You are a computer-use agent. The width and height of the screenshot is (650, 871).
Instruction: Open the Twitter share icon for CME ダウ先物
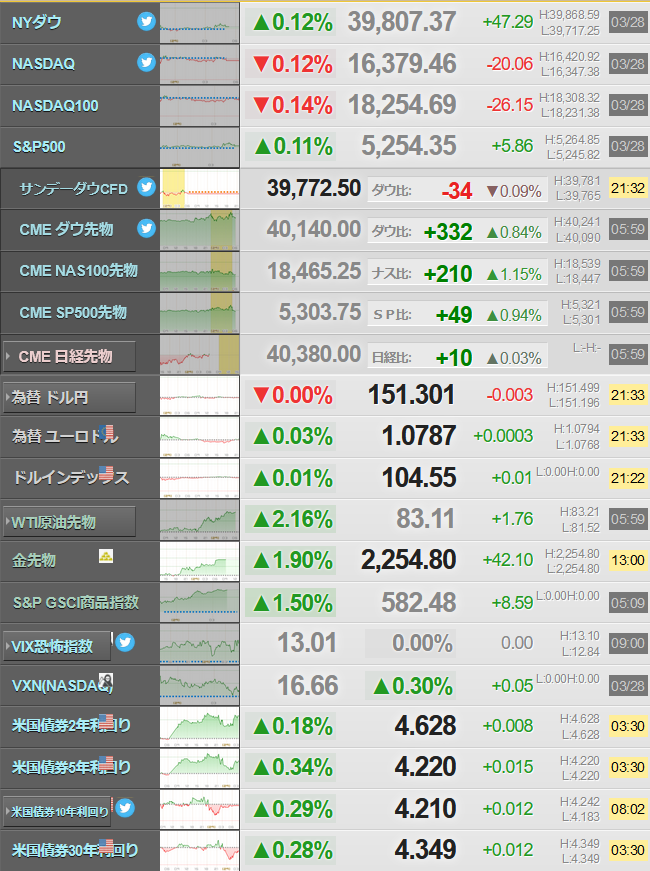[146, 228]
